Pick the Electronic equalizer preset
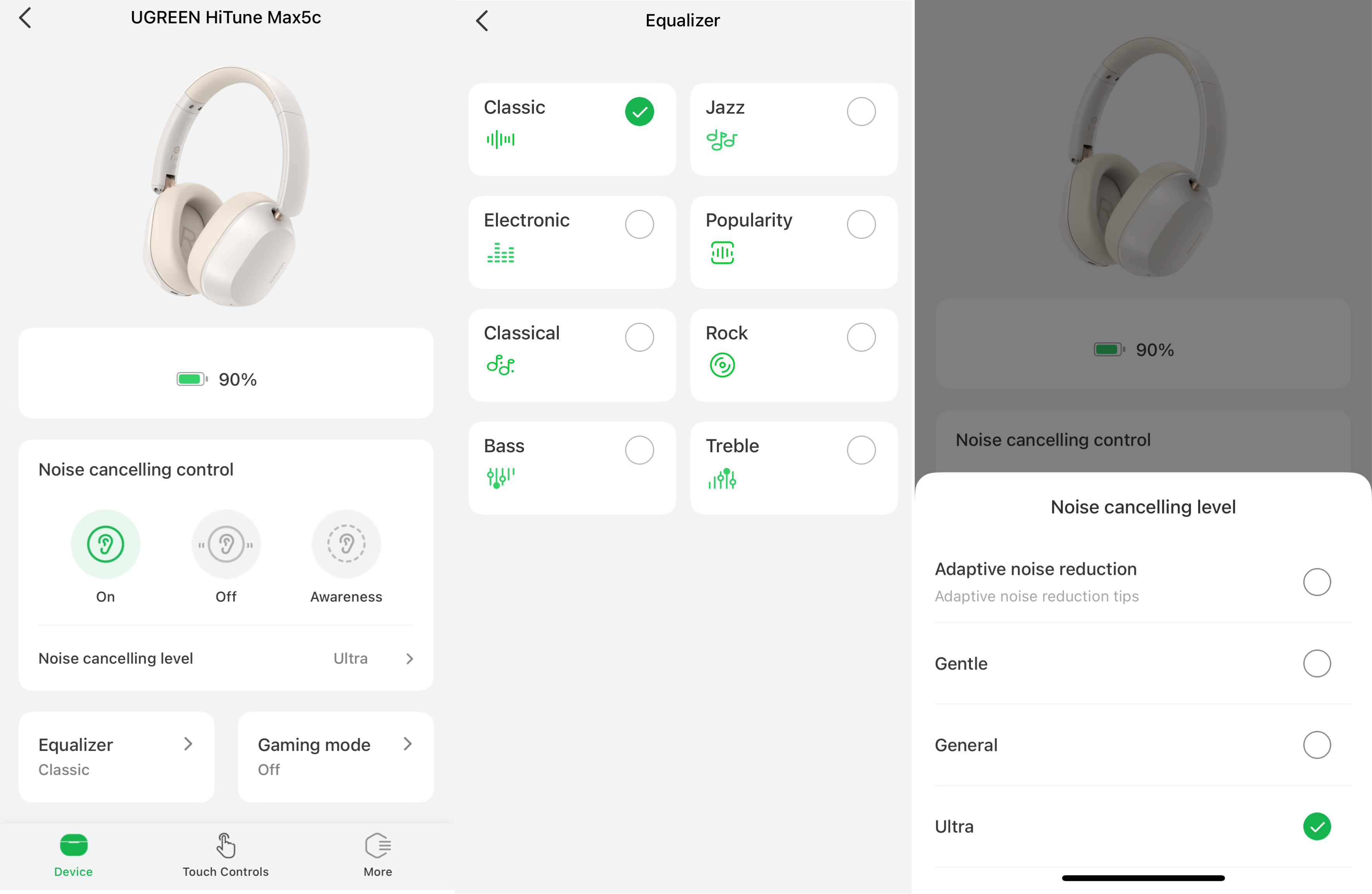 click(571, 242)
